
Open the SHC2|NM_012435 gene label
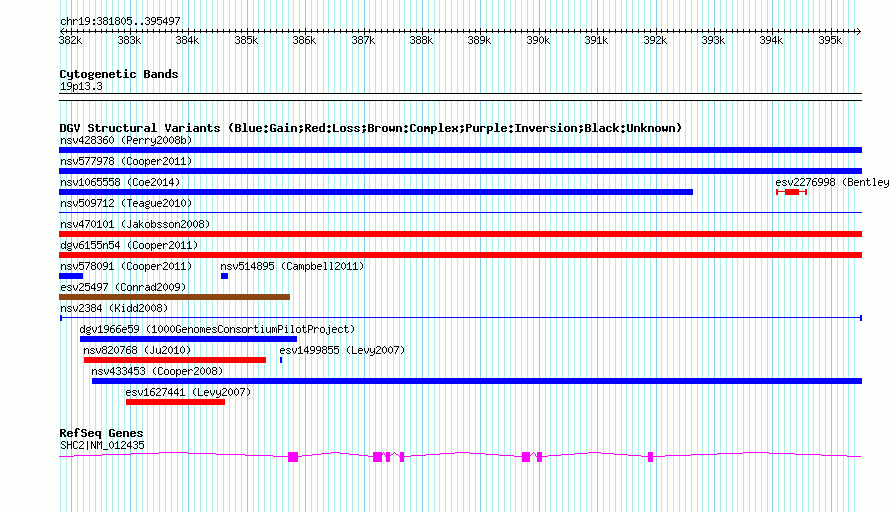[102, 446]
